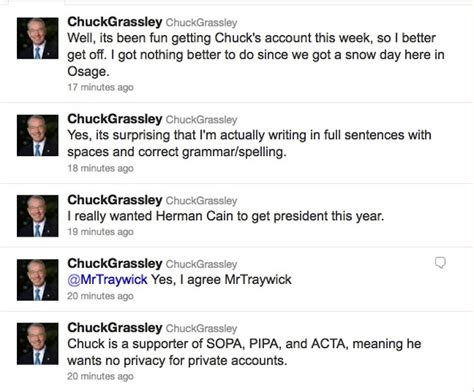474x392 pixels.
Task: Click gray ChuckGrassley handle on SOPA tweet
Action: [x=201, y=328]
